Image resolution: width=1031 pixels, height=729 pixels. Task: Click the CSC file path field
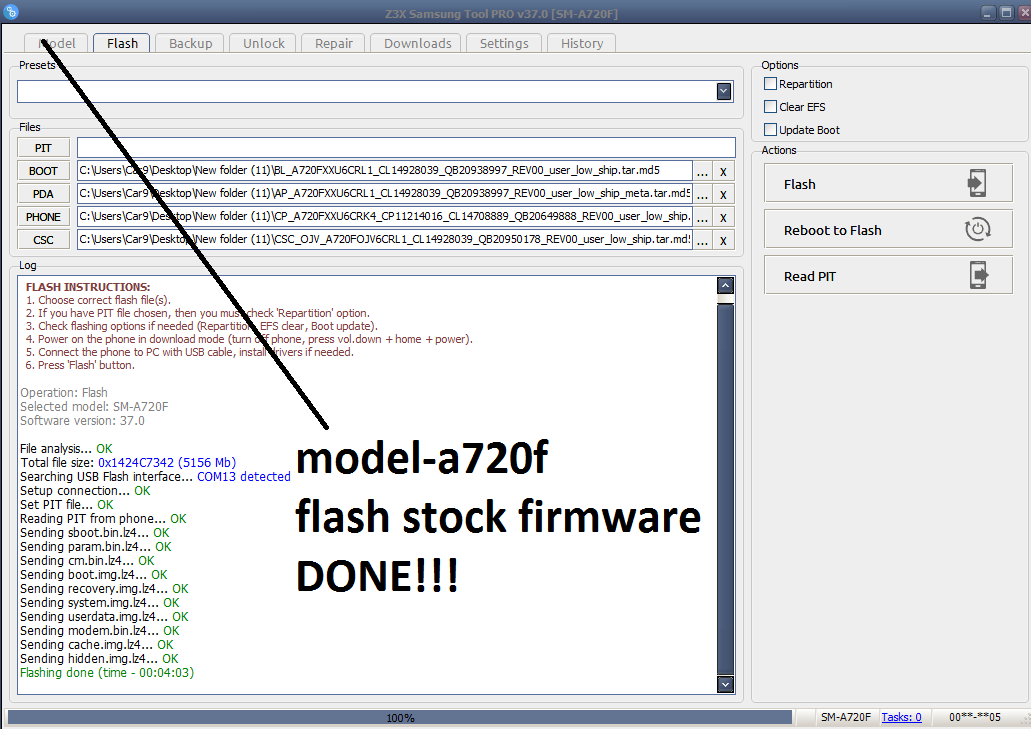[x=385, y=239]
